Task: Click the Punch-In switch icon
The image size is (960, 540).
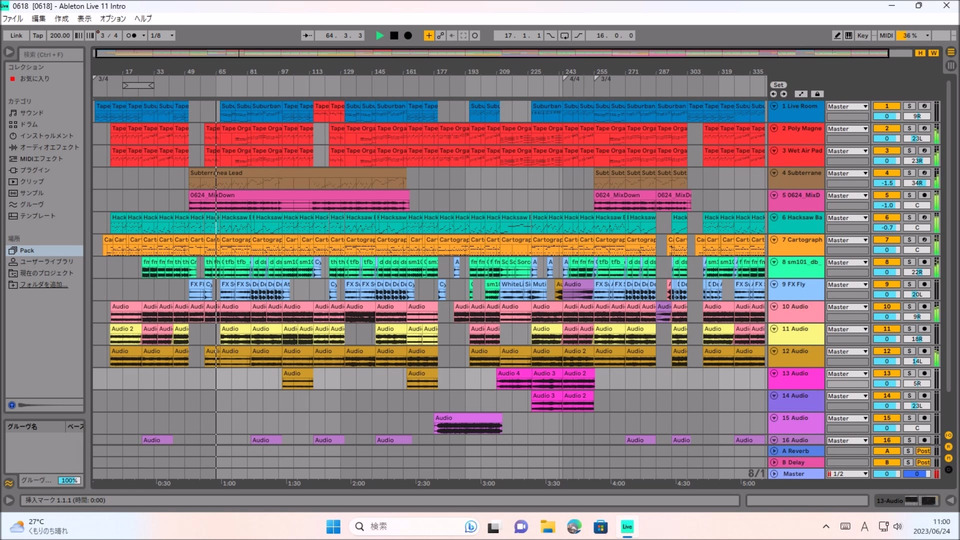Action: 551,36
